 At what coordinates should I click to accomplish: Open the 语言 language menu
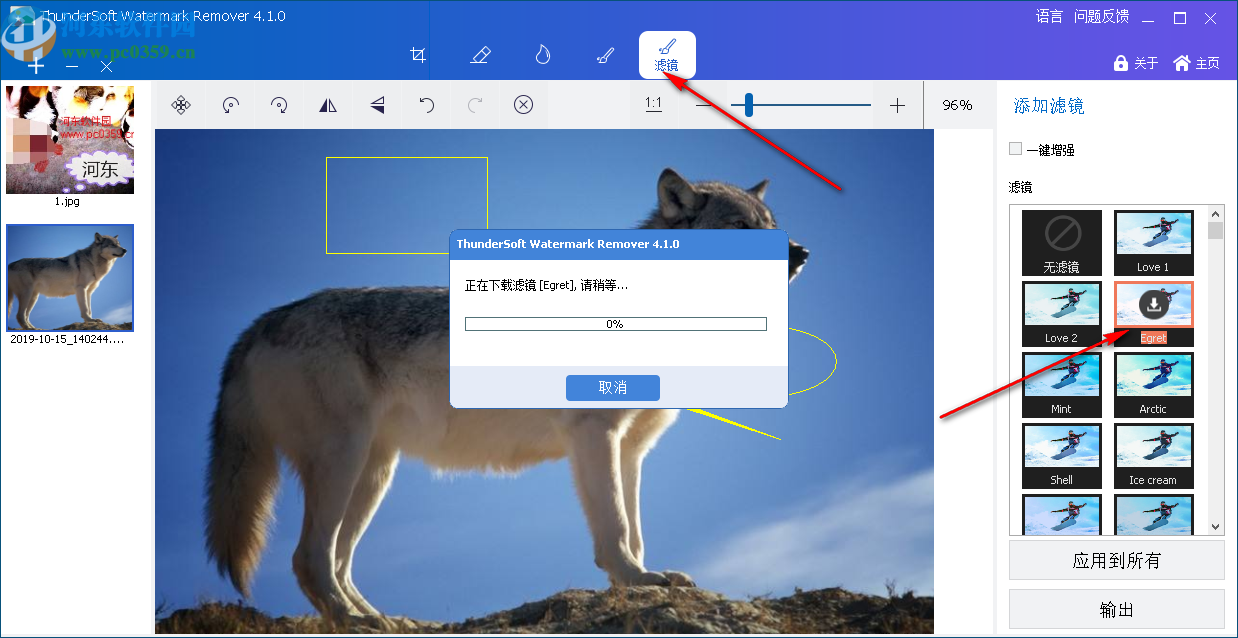click(x=1048, y=16)
